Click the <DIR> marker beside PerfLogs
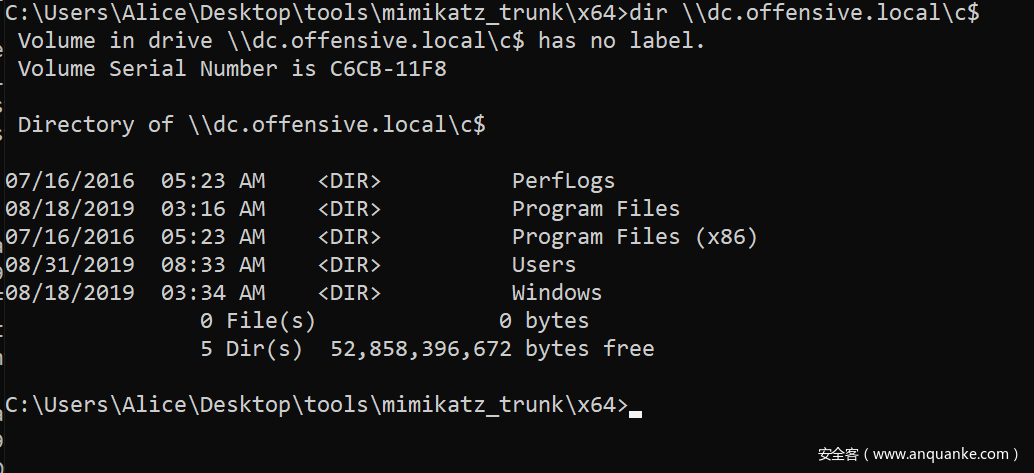 (349, 181)
